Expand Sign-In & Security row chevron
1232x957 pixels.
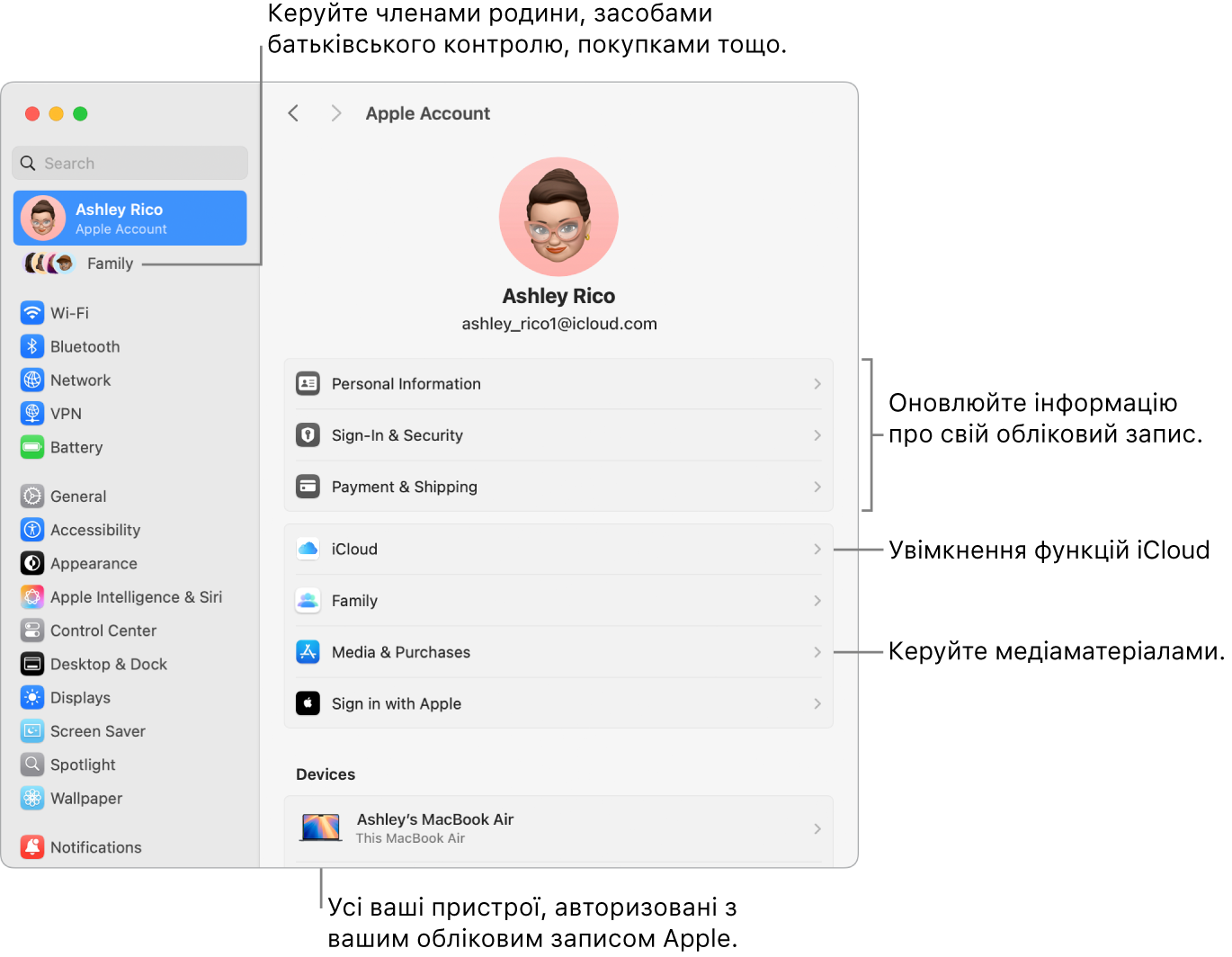(817, 435)
